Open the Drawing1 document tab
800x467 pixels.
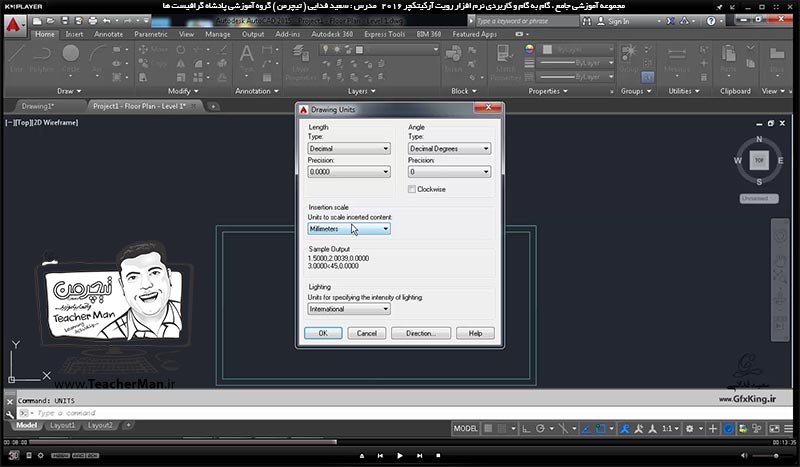click(x=38, y=106)
